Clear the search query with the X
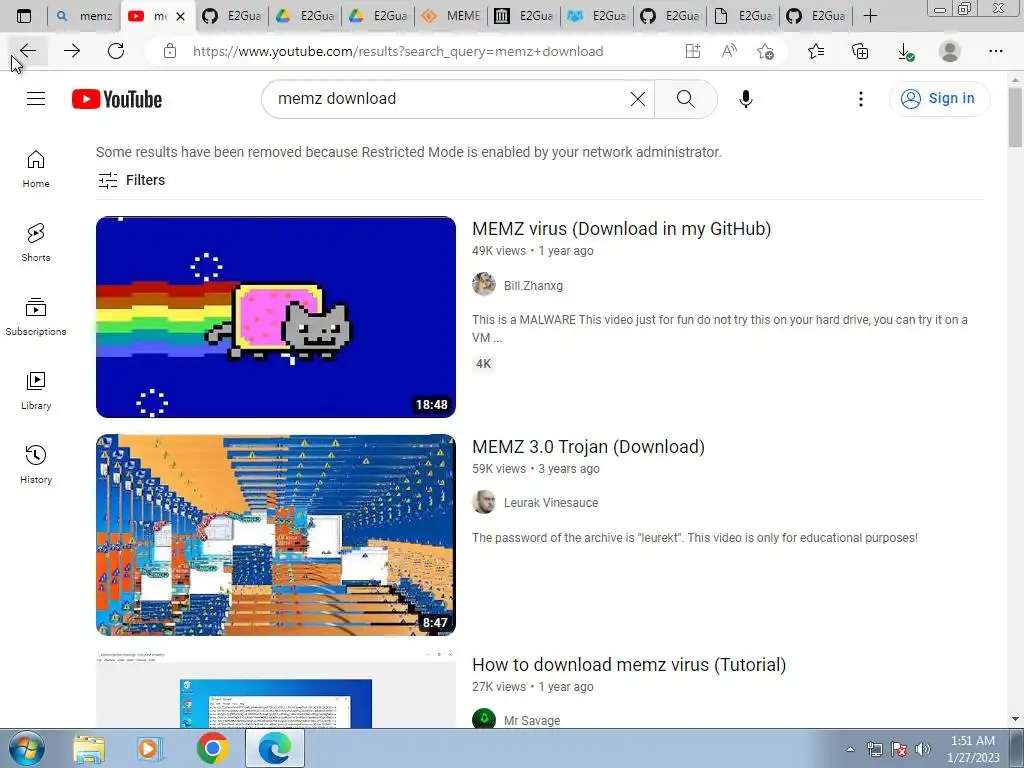 click(x=637, y=99)
